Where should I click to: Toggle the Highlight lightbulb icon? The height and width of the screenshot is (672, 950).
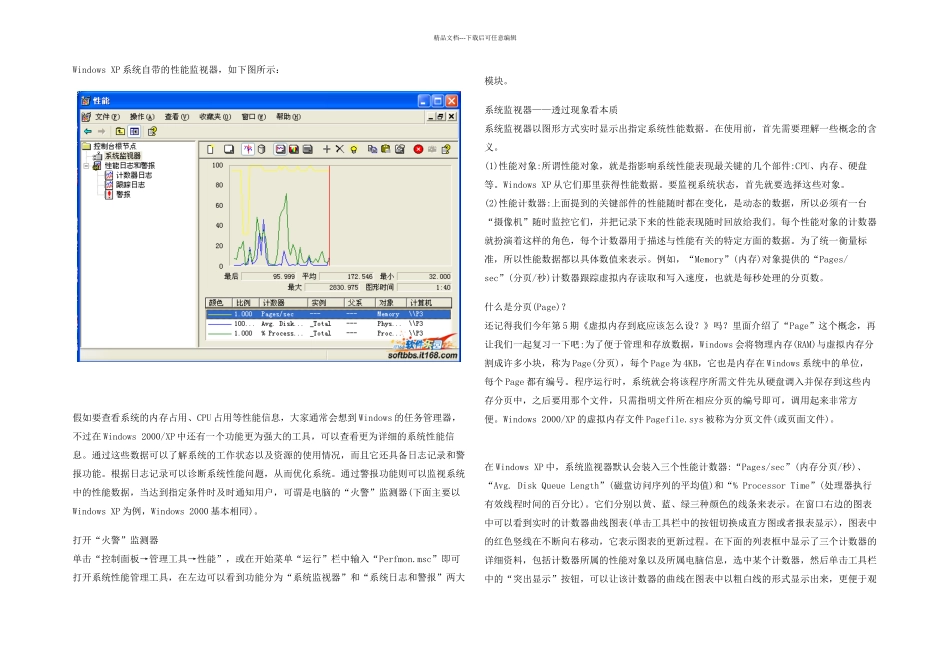point(354,149)
